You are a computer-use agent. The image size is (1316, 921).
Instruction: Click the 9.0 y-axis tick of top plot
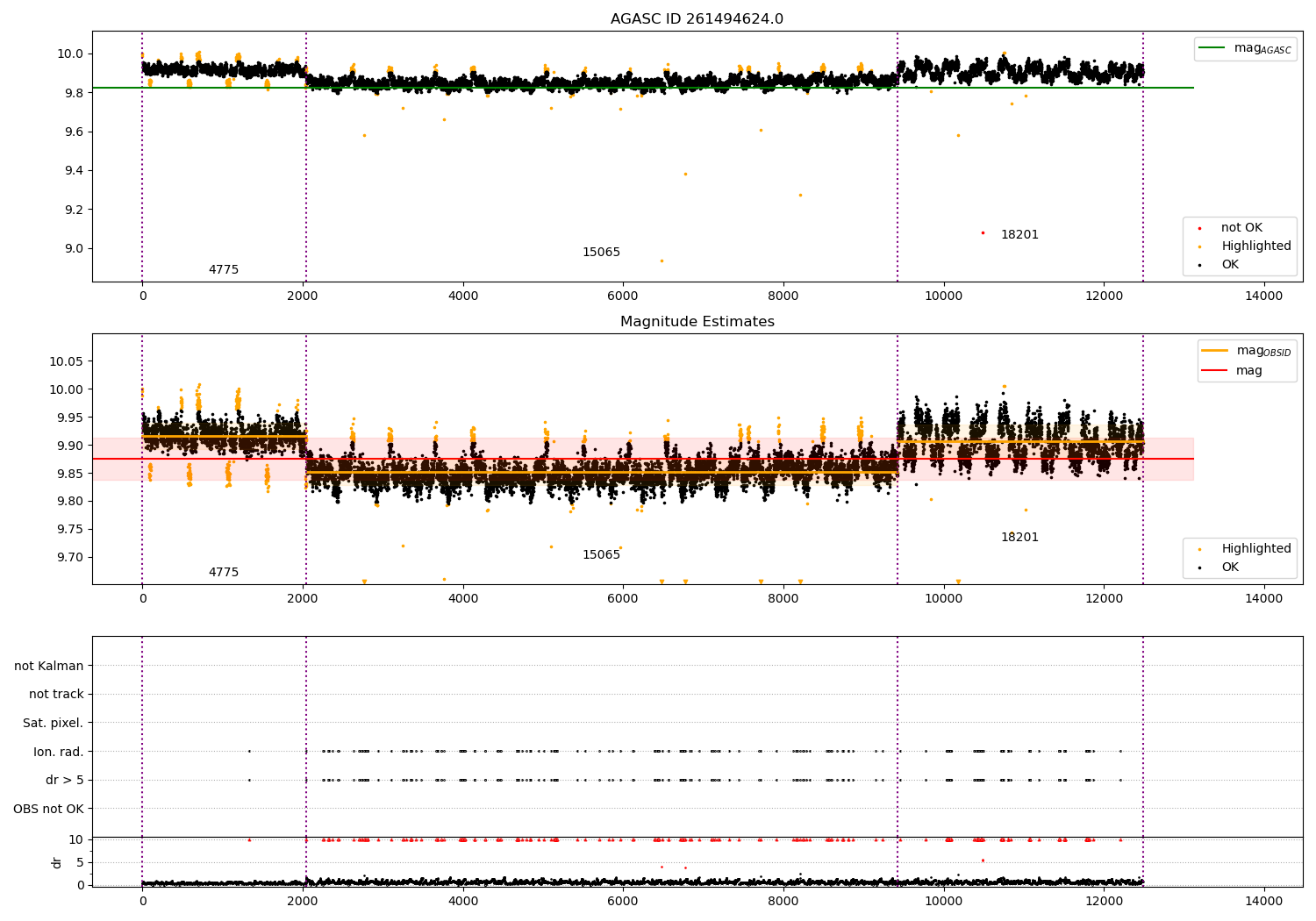click(x=74, y=249)
